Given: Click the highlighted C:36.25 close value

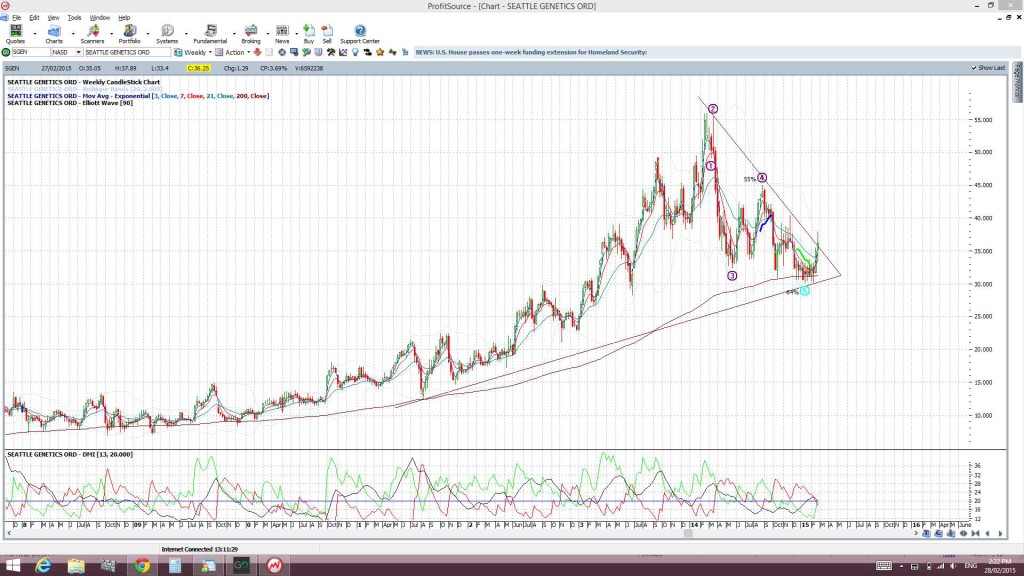Looking at the screenshot, I should click(199, 68).
